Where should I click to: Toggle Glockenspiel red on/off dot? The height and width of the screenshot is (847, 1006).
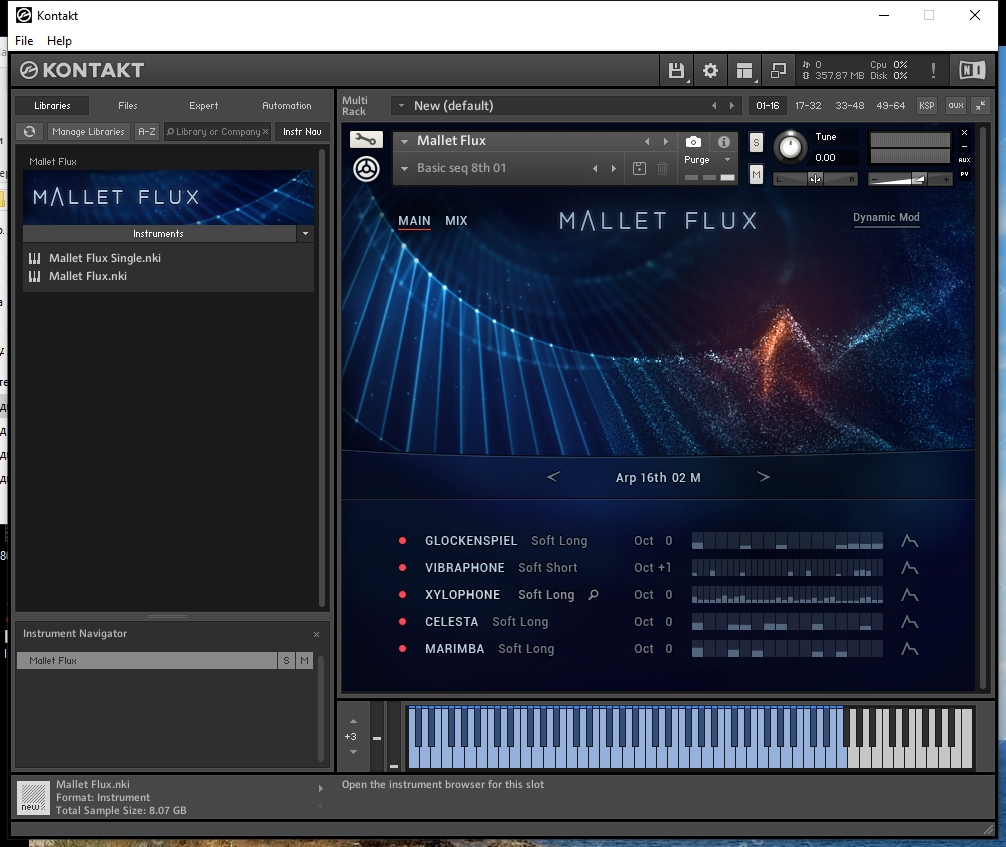[x=402, y=541]
